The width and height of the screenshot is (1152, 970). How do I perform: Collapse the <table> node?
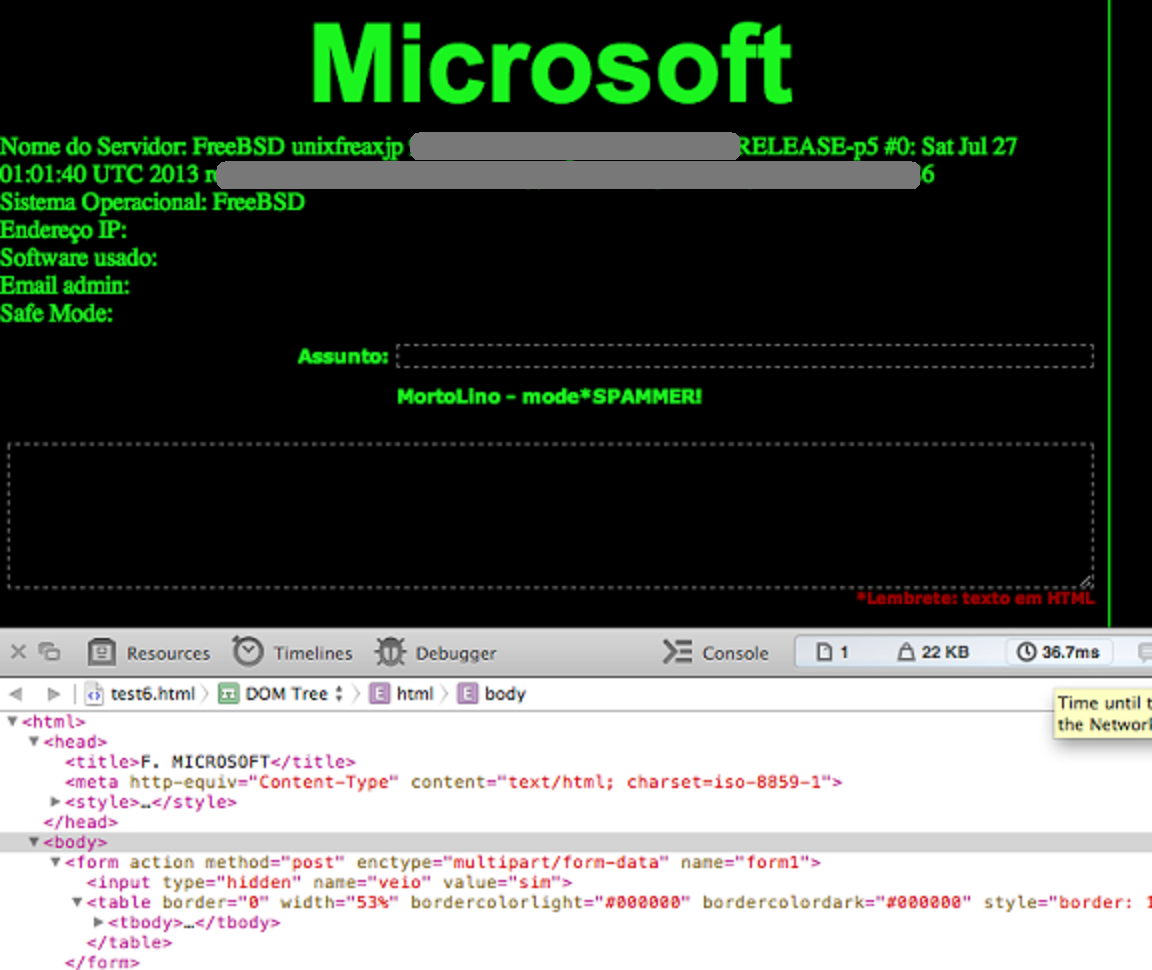[76, 902]
